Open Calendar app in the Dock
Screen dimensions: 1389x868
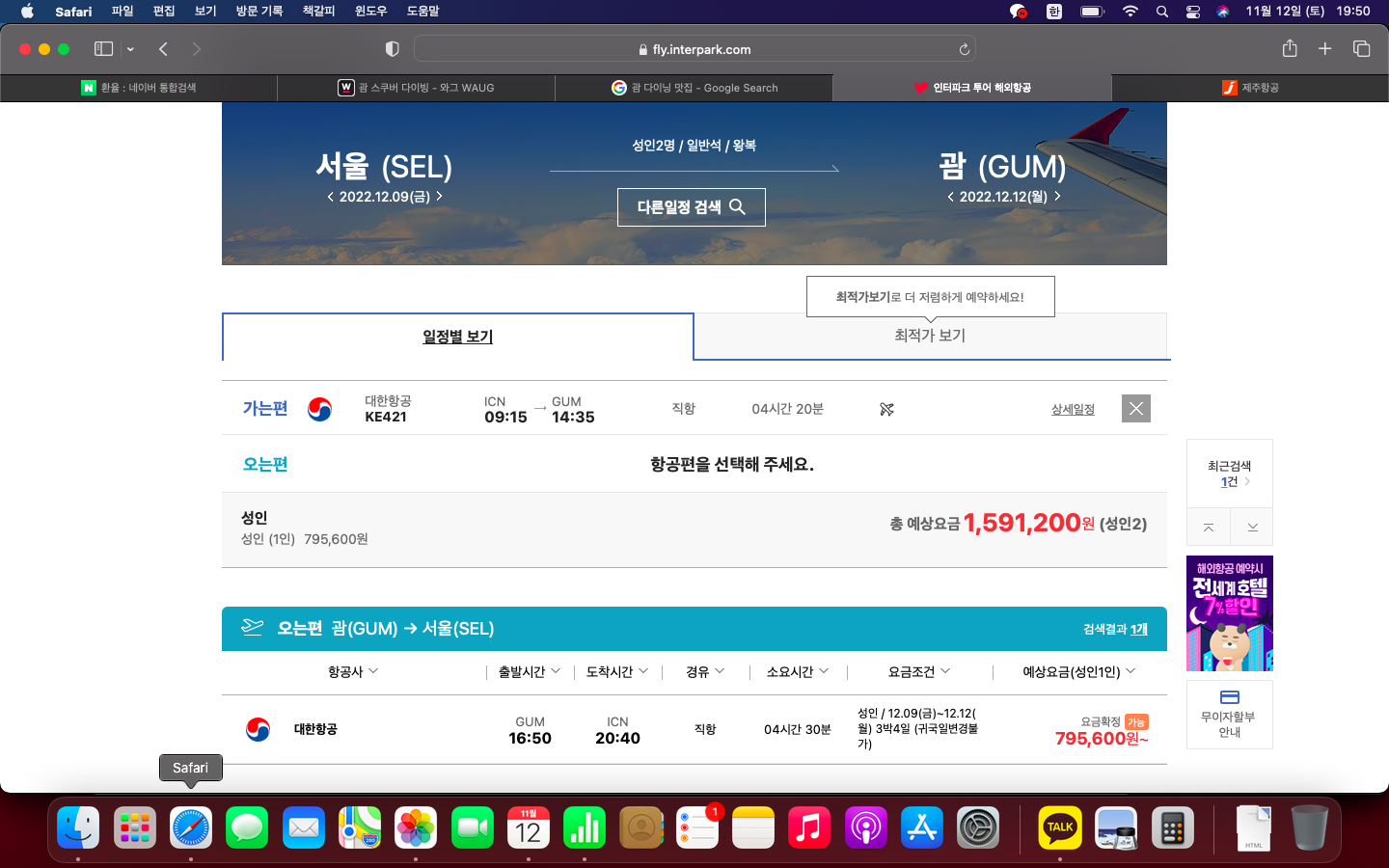point(529,827)
